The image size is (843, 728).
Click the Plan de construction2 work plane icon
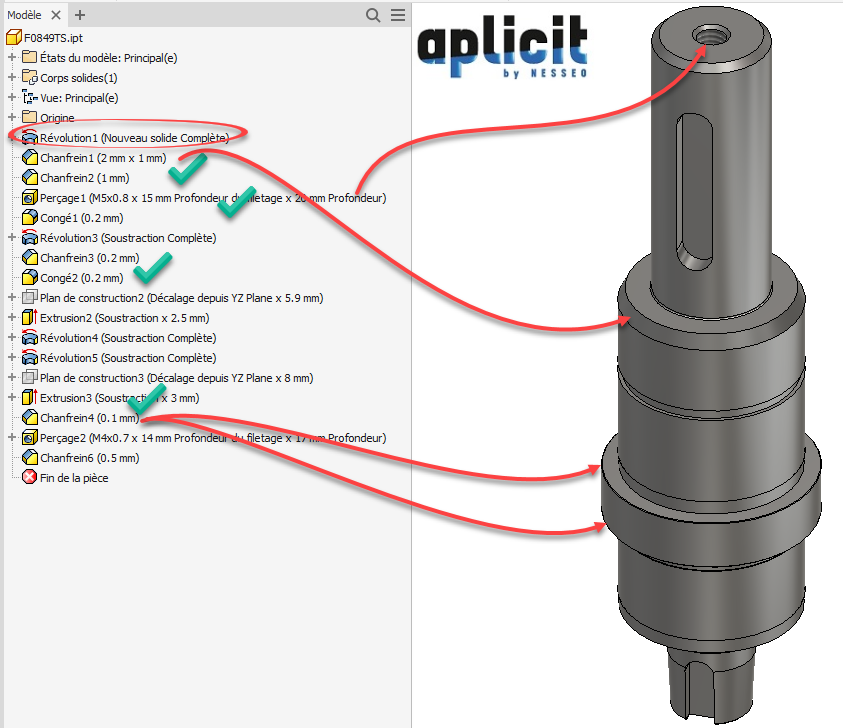(x=30, y=297)
